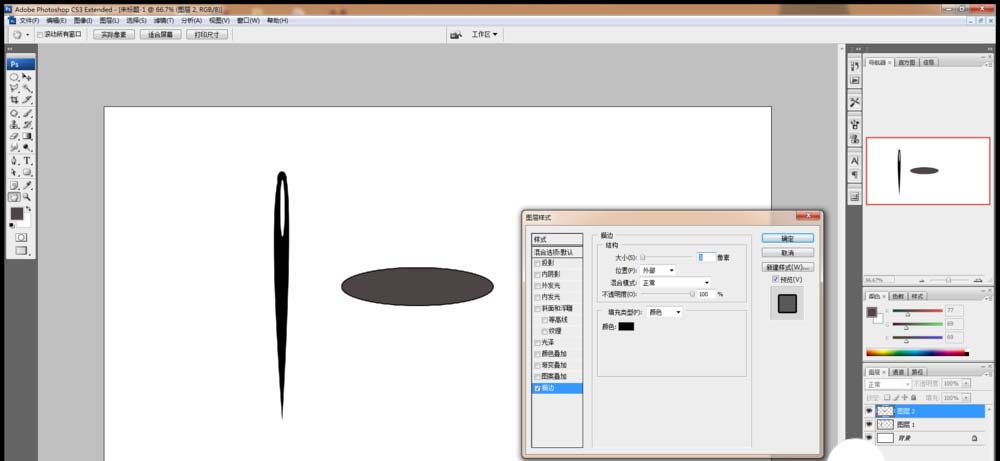This screenshot has height=461, width=1000.
Task: Select the Hand tool
Action: pos(14,197)
